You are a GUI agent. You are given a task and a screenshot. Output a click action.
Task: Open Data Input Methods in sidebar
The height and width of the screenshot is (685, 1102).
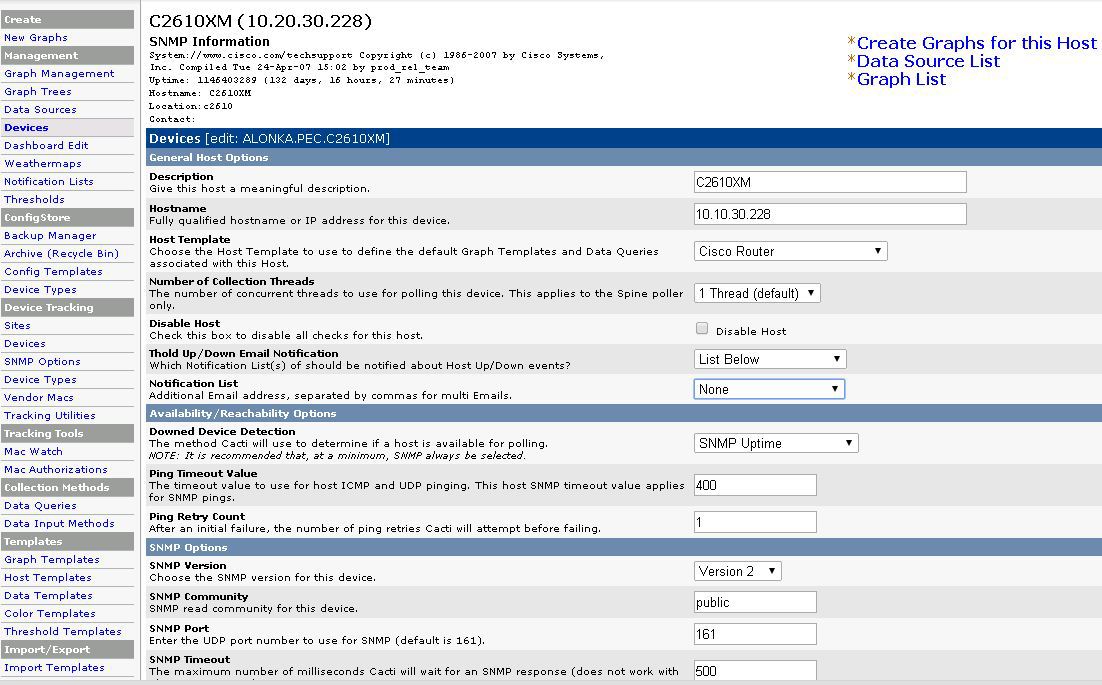pyautogui.click(x=59, y=523)
